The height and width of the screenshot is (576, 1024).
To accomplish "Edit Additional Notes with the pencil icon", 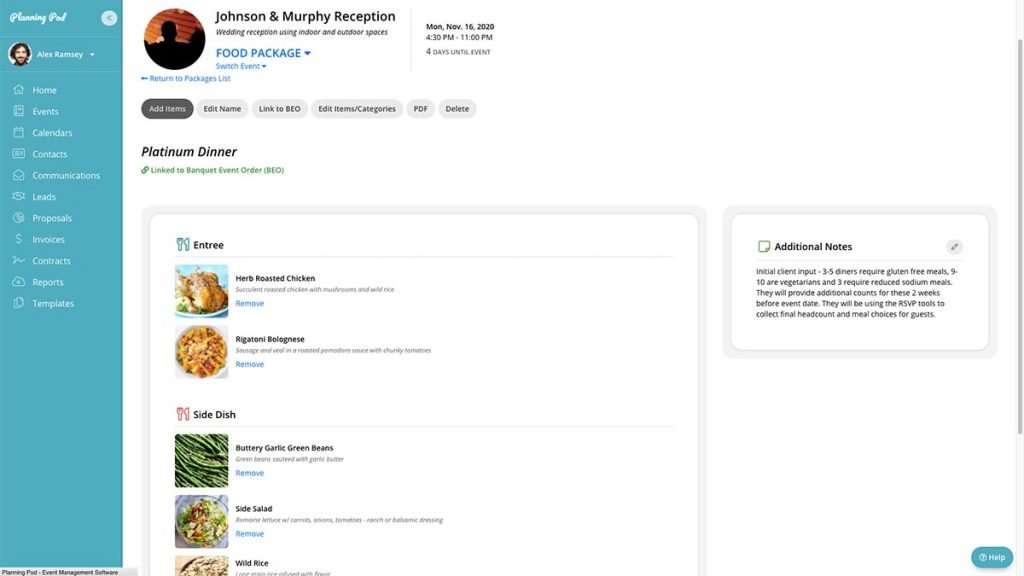I will pos(954,247).
